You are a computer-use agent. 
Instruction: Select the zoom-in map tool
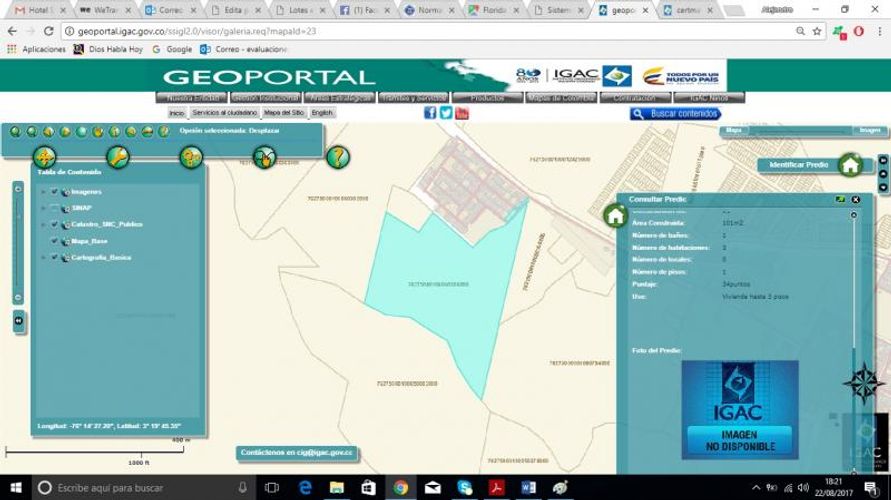coord(15,131)
